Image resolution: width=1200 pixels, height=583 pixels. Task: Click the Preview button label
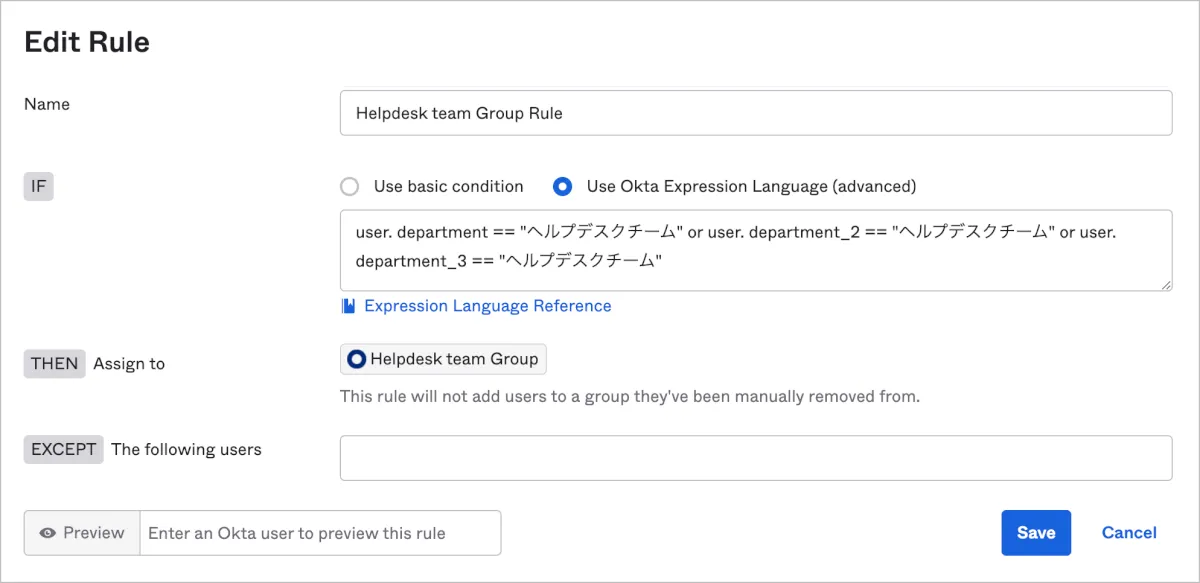click(x=93, y=533)
